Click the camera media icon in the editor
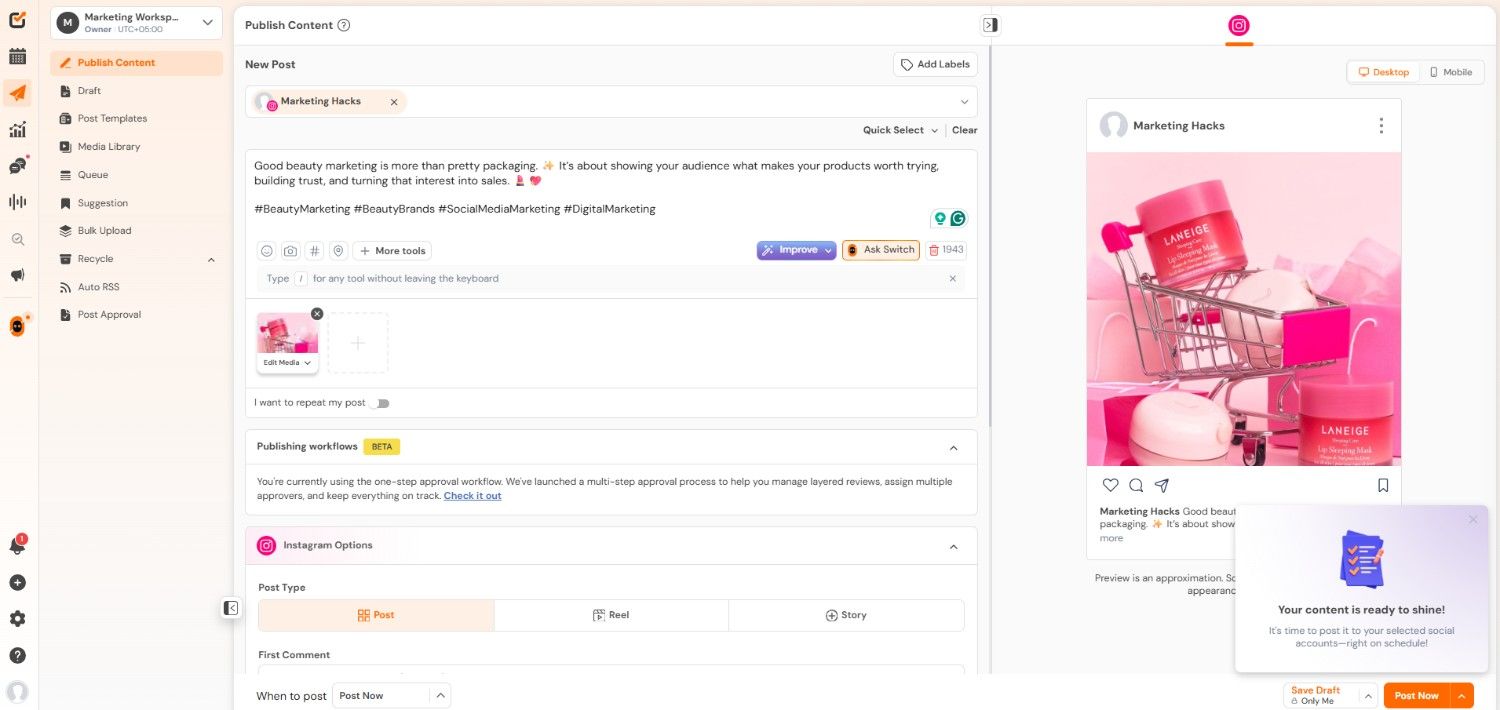The image size is (1500, 710). click(x=290, y=251)
